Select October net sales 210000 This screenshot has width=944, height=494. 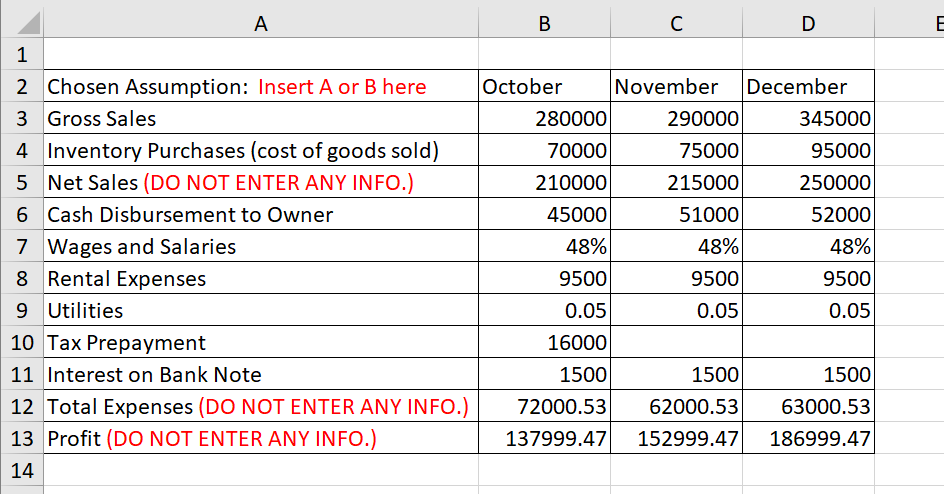tap(544, 182)
